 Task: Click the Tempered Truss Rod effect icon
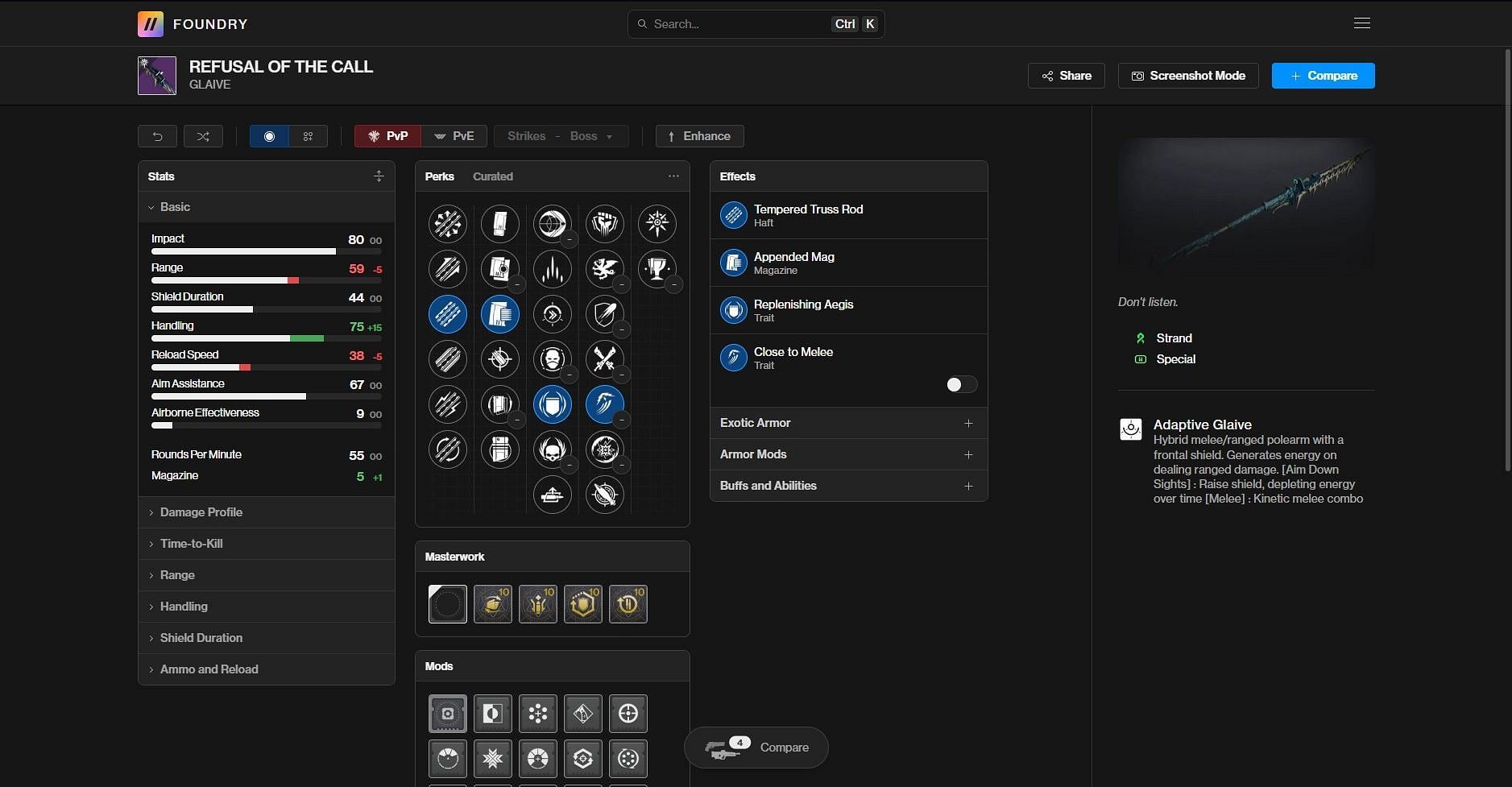click(x=734, y=215)
